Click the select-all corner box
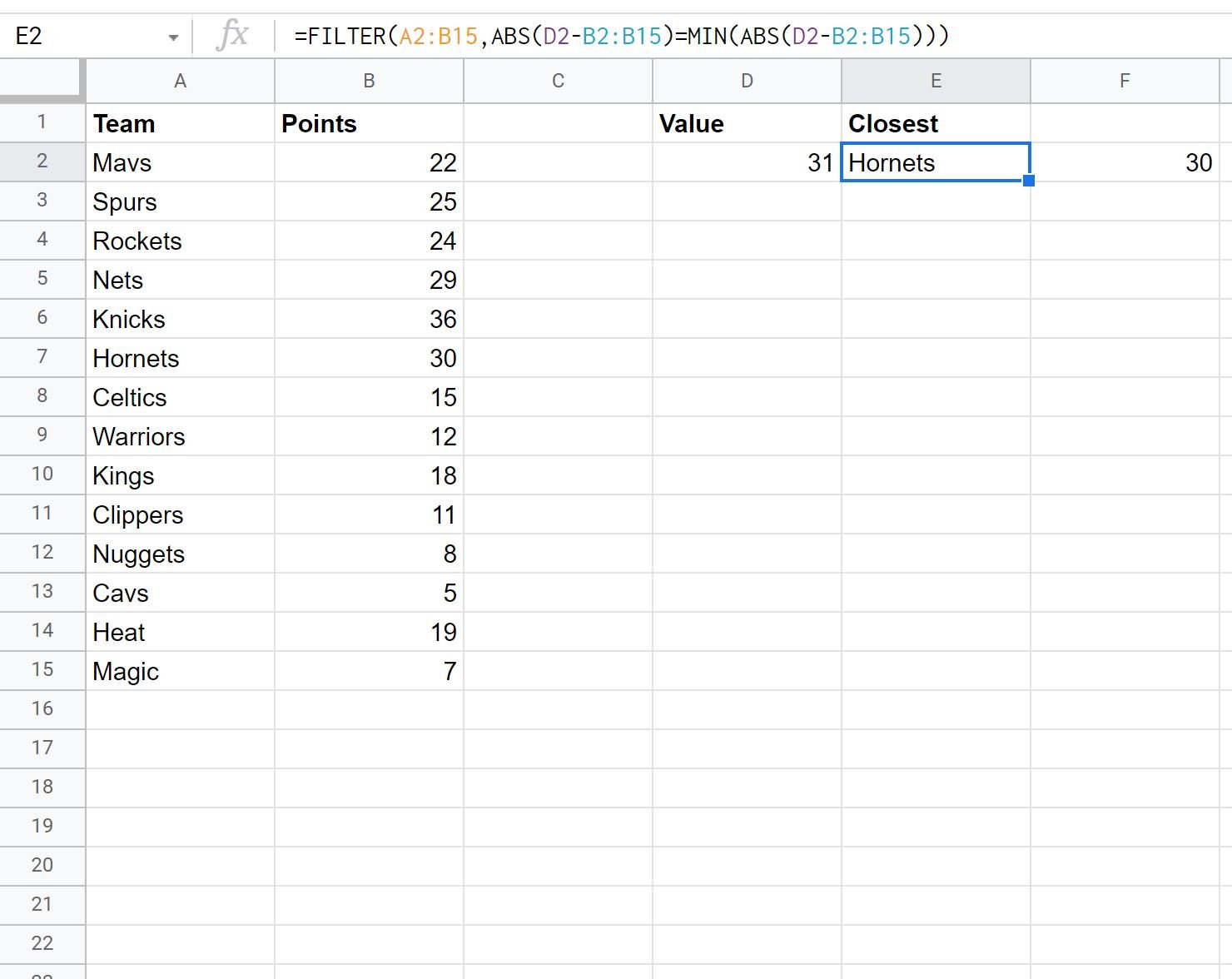The width and height of the screenshot is (1232, 979). pyautogui.click(x=42, y=81)
